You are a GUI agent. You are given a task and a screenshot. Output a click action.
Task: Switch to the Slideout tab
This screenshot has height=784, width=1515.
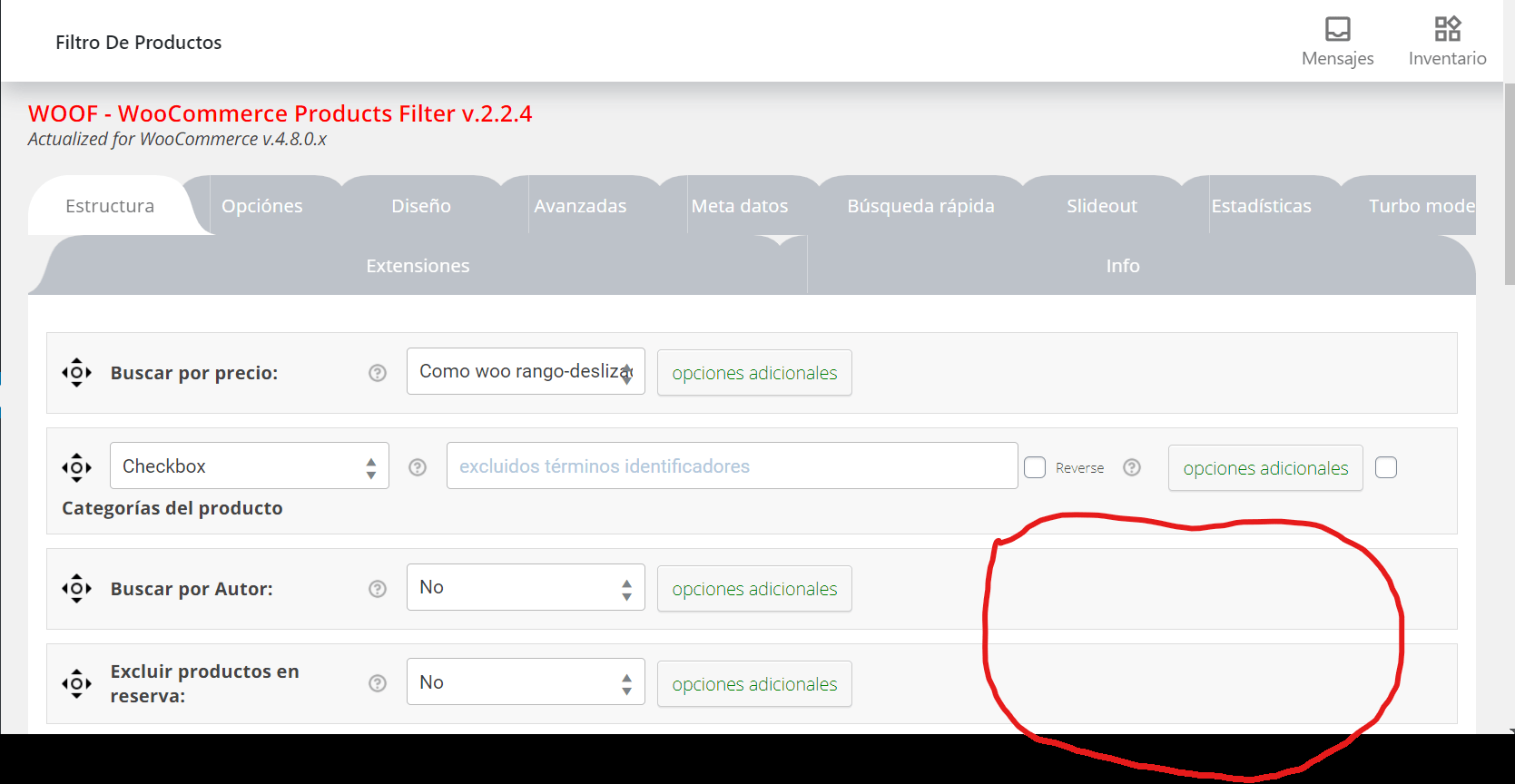tap(1102, 206)
